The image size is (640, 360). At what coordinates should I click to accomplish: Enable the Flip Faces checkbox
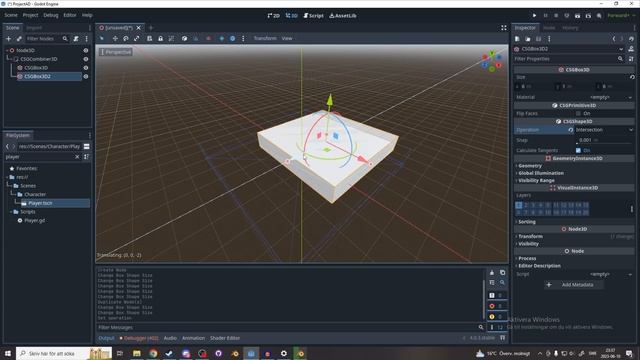click(578, 113)
